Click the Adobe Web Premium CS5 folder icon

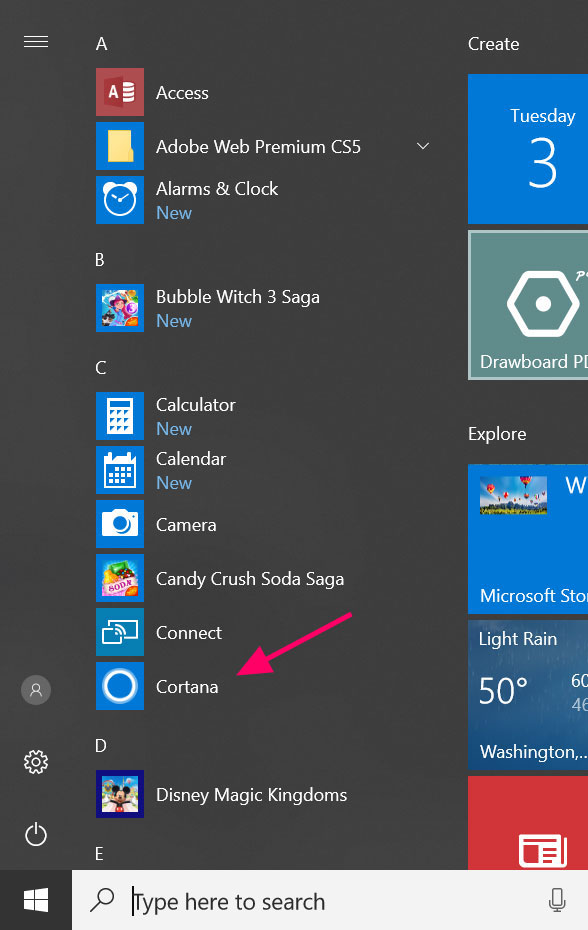[120, 146]
